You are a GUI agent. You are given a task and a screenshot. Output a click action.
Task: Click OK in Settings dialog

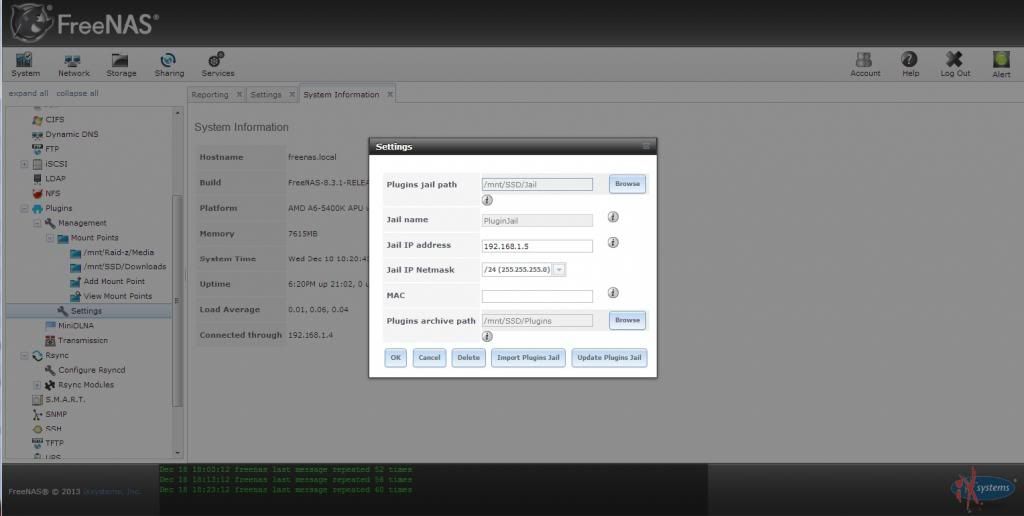click(x=395, y=357)
